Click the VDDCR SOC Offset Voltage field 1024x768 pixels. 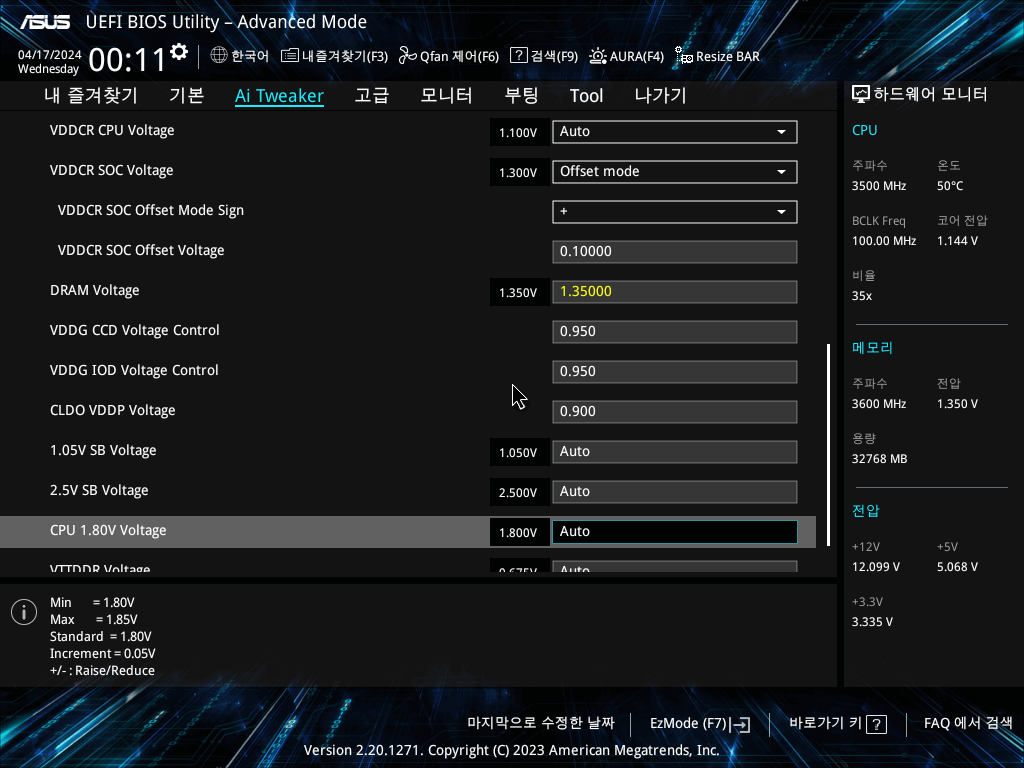[x=675, y=252]
